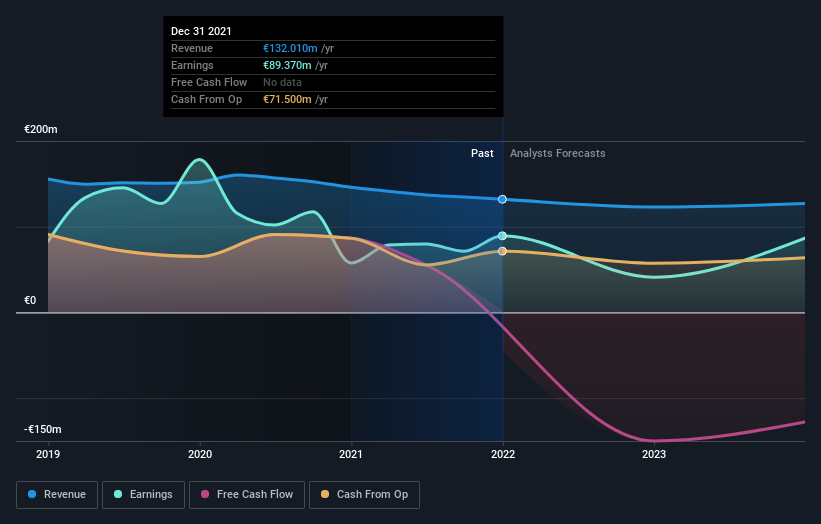The width and height of the screenshot is (821, 524).
Task: Toggle the Revenue legend button
Action: pos(57,495)
